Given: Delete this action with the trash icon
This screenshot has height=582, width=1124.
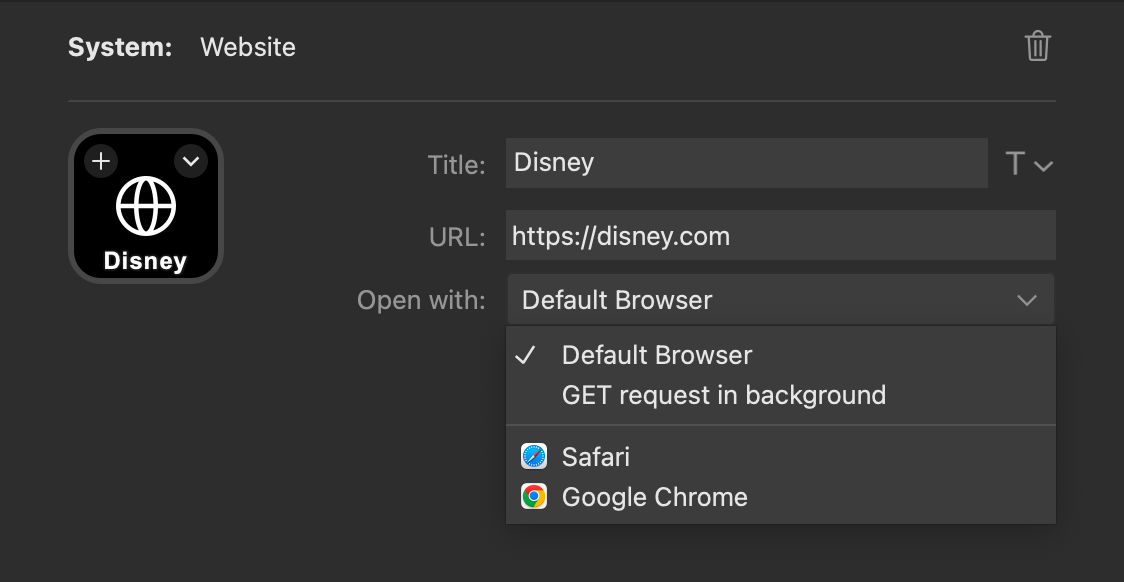Looking at the screenshot, I should pos(1037,47).
